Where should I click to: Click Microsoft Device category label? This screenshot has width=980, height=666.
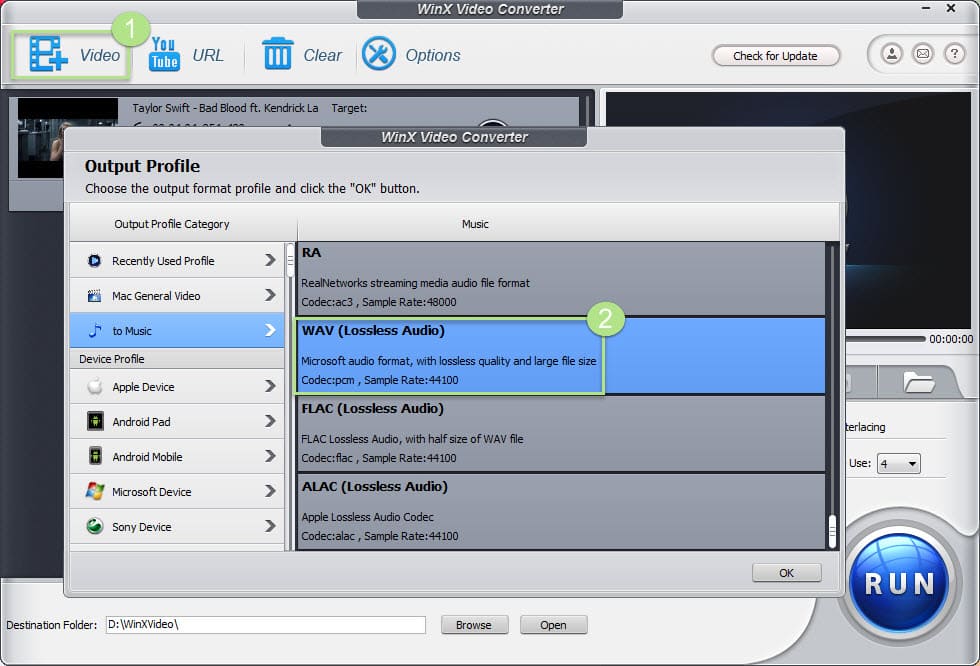pyautogui.click(x=151, y=492)
